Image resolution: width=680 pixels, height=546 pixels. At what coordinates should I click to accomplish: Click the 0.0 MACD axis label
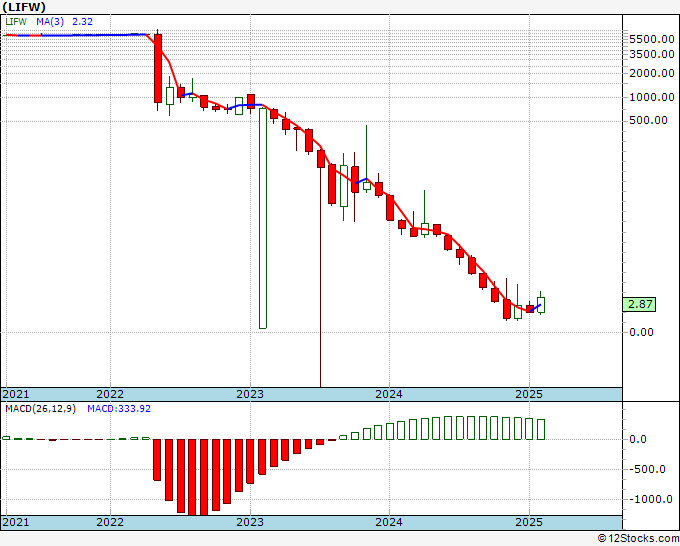pos(638,439)
